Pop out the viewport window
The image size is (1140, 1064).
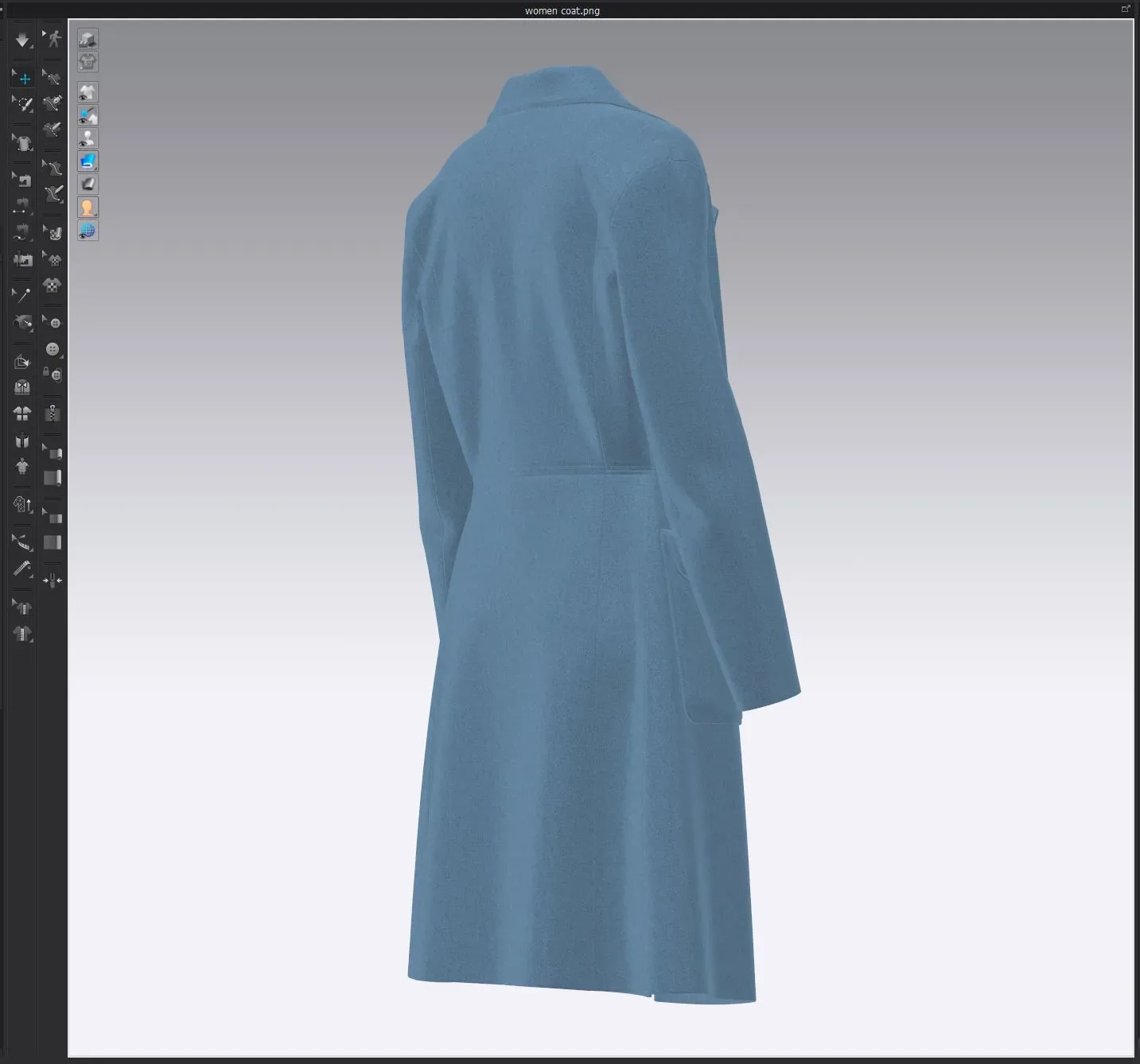1126,8
